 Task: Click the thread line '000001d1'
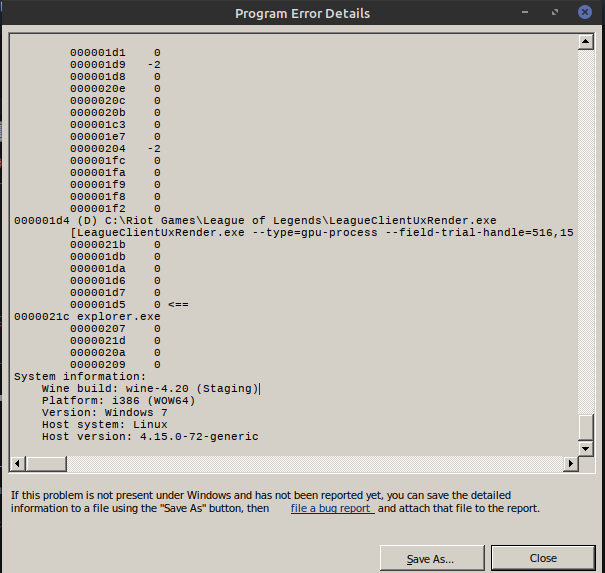point(115,52)
